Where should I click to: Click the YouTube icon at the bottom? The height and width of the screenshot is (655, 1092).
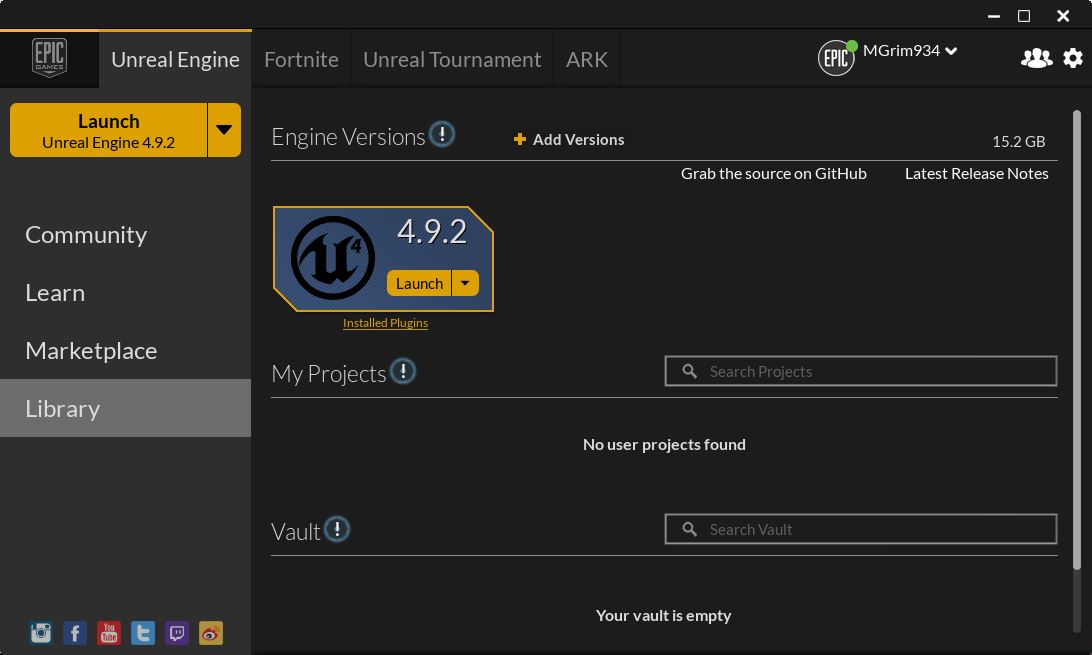point(108,632)
